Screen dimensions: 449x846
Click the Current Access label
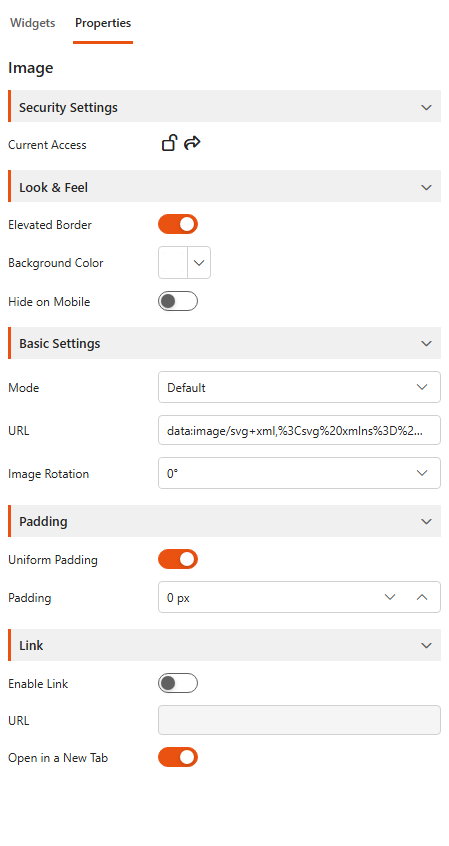tap(47, 145)
